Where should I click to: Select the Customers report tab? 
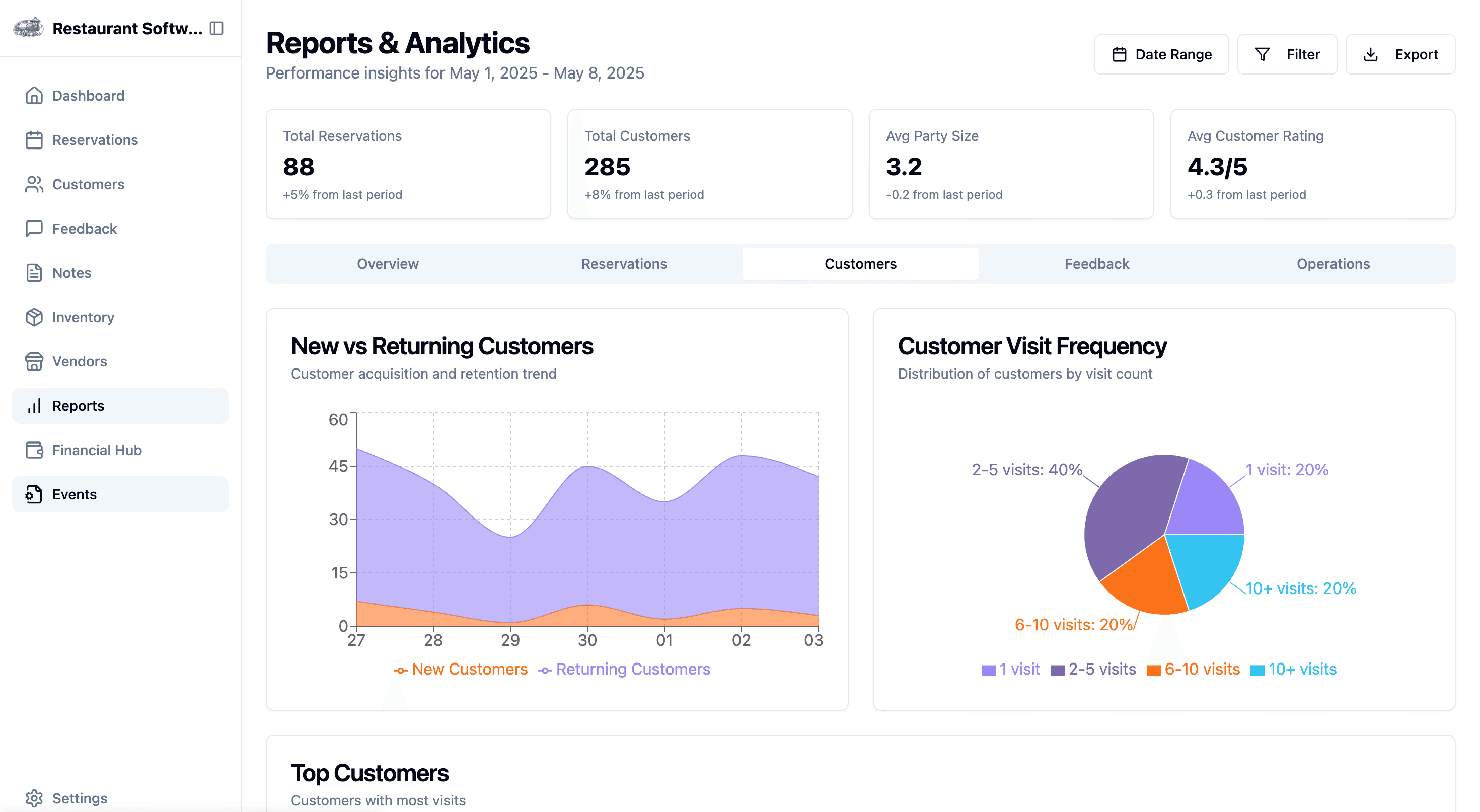[861, 264]
